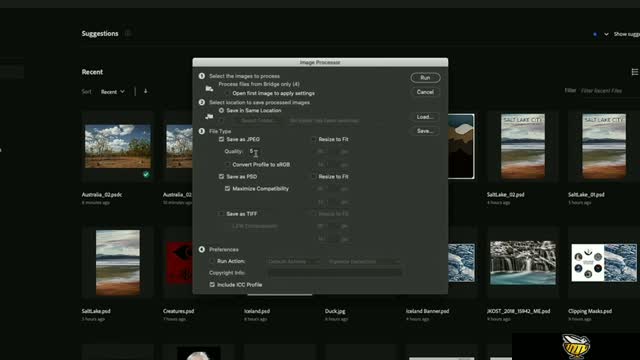This screenshot has width=640, height=360.
Task: Open the Australia_02.psdc thumbnail
Action: click(x=118, y=146)
